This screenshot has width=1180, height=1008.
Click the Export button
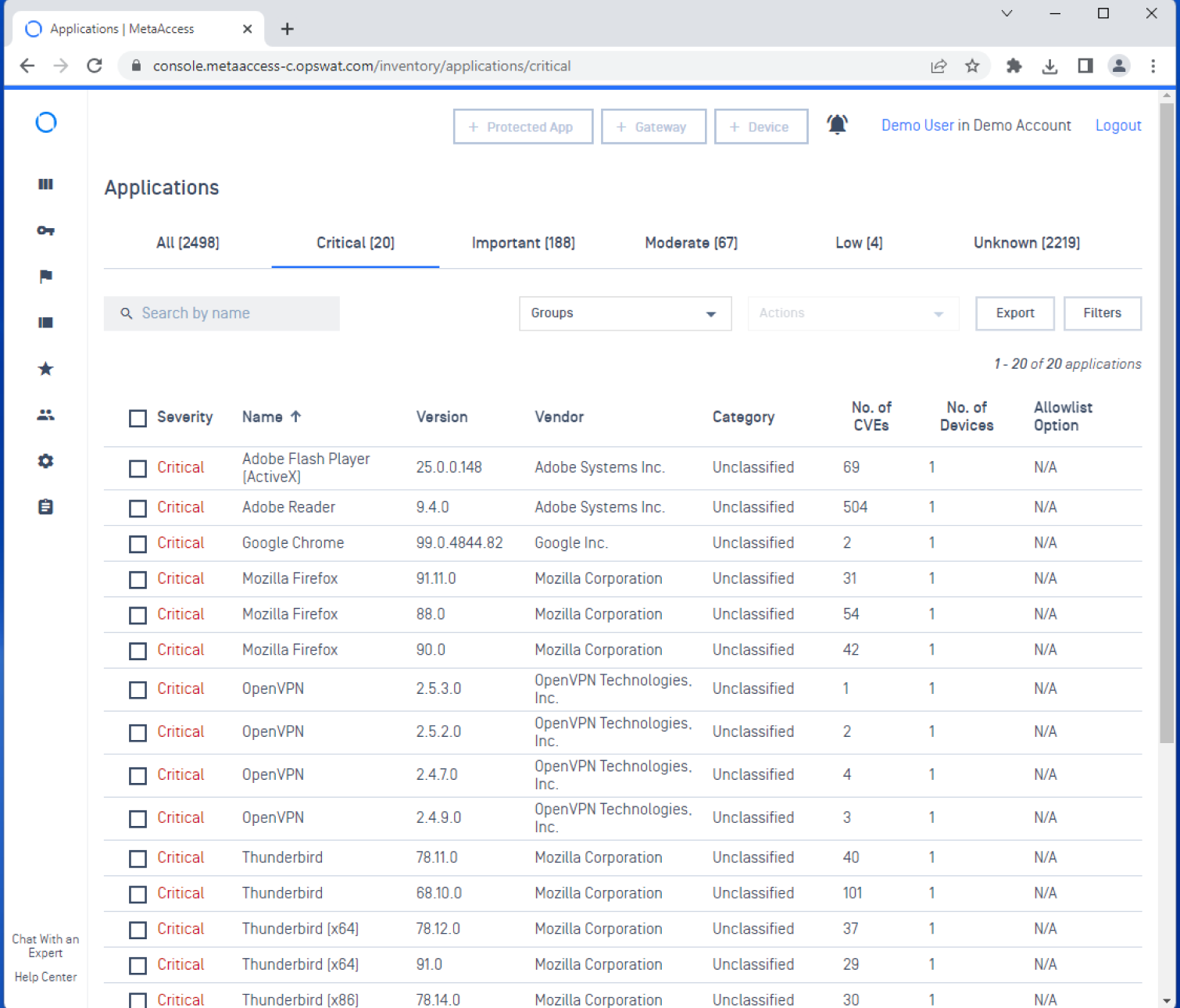coord(1015,313)
